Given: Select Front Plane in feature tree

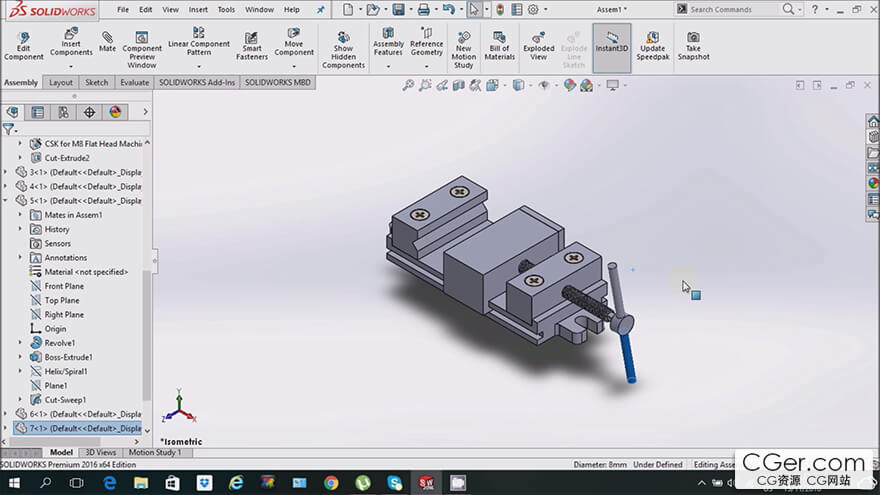Looking at the screenshot, I should pyautogui.click(x=64, y=286).
